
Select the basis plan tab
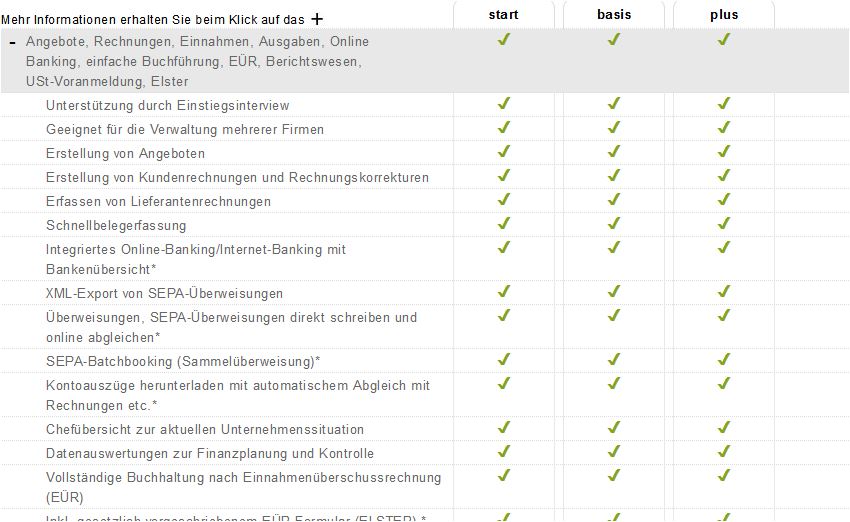click(x=614, y=15)
